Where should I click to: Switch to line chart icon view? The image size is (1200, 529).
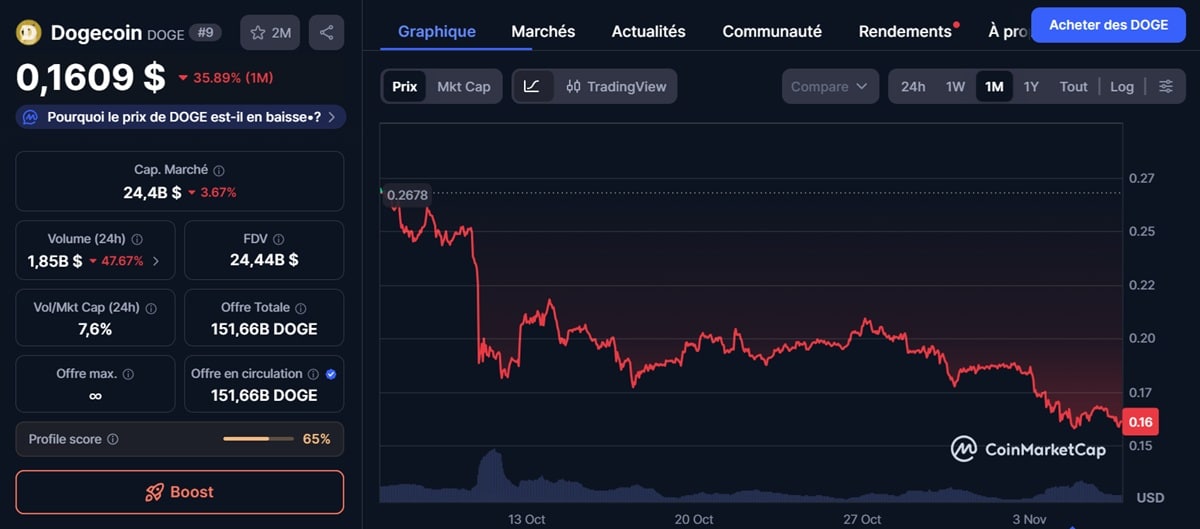tap(532, 86)
